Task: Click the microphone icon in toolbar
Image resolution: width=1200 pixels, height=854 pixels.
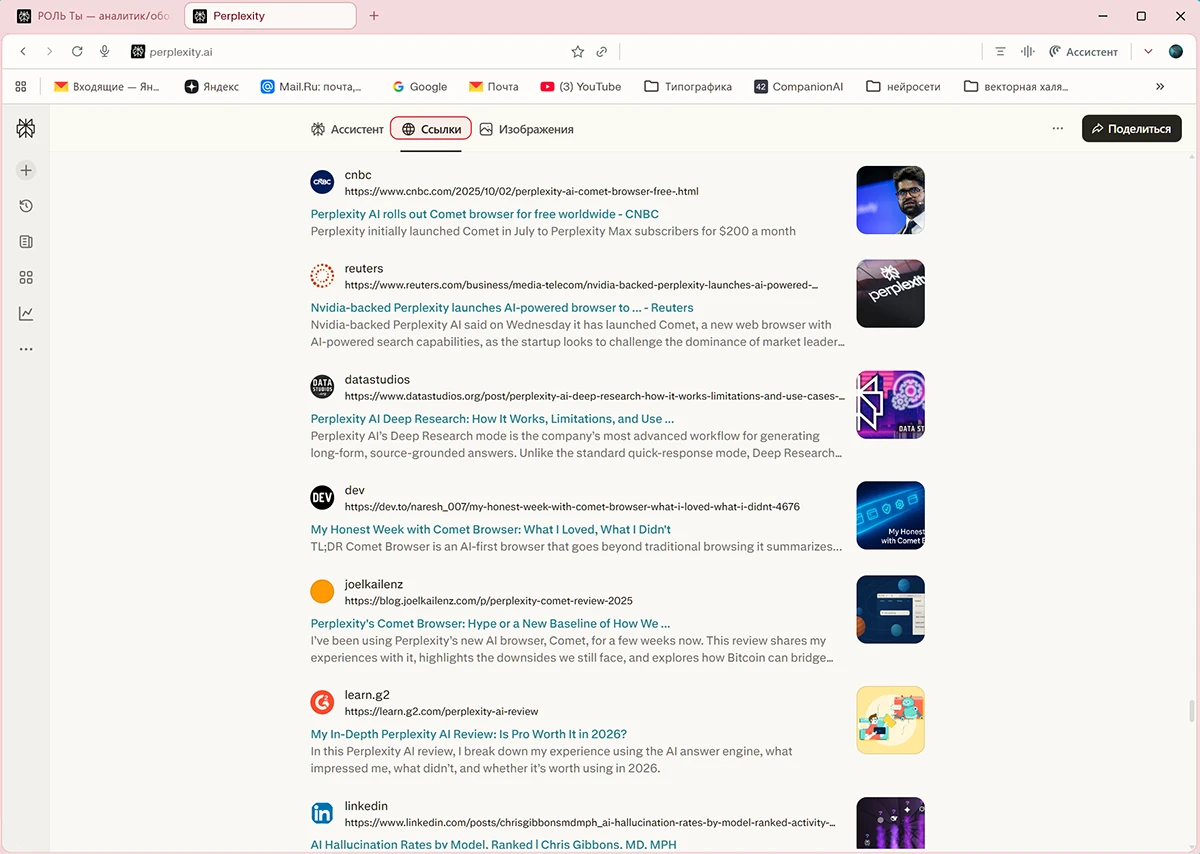Action: click(104, 51)
